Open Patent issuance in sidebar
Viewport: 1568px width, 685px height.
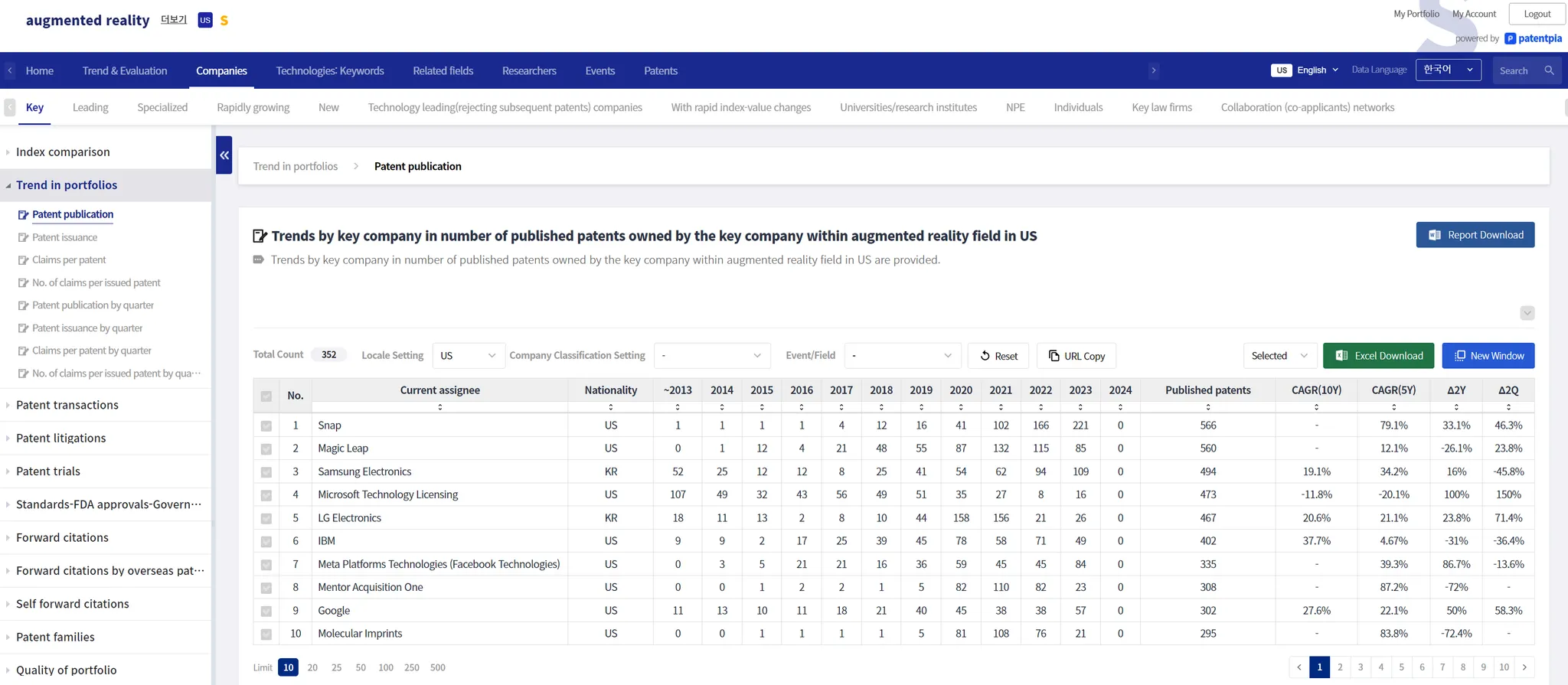click(x=65, y=237)
